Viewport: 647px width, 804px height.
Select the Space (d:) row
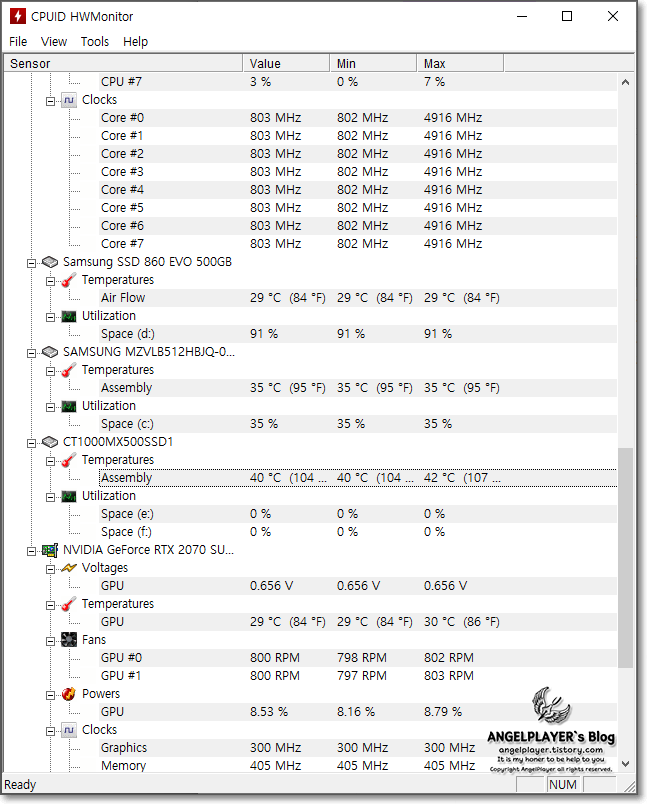pos(358,334)
